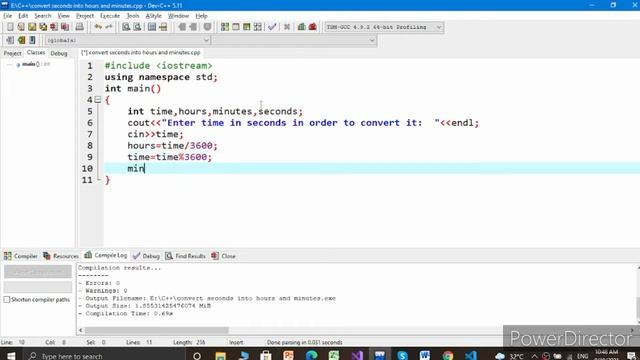
Task: Open Profile Analysis chart icon
Action: pos(302,27)
